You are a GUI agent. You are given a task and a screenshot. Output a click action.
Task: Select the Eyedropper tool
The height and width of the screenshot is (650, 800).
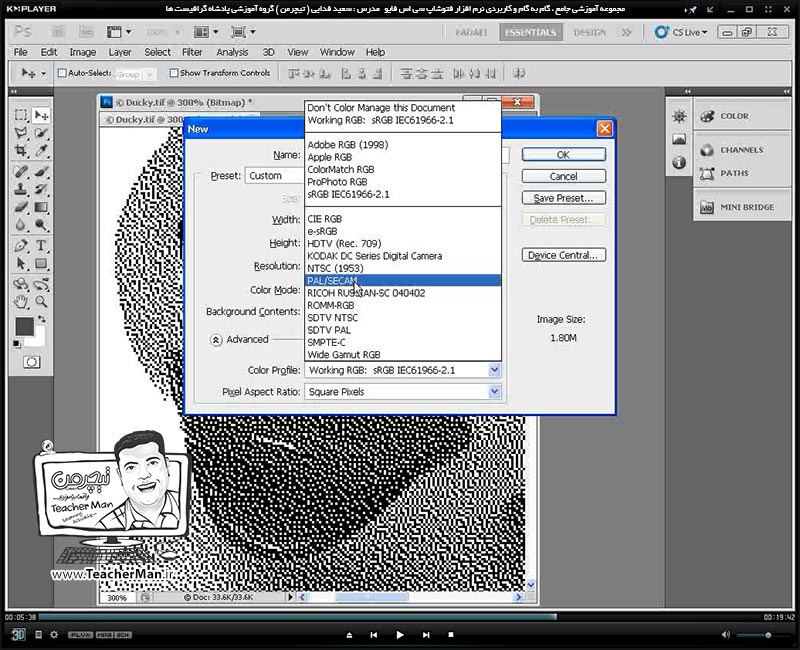(x=41, y=151)
